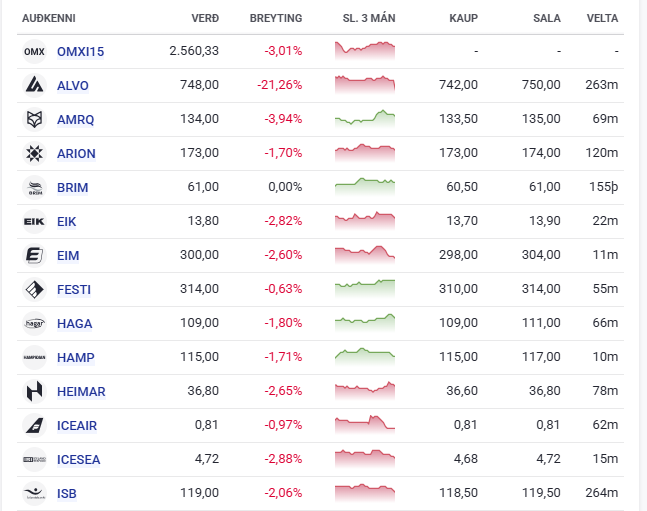Open the HAGA ticker link
The image size is (647, 511).
click(74, 323)
